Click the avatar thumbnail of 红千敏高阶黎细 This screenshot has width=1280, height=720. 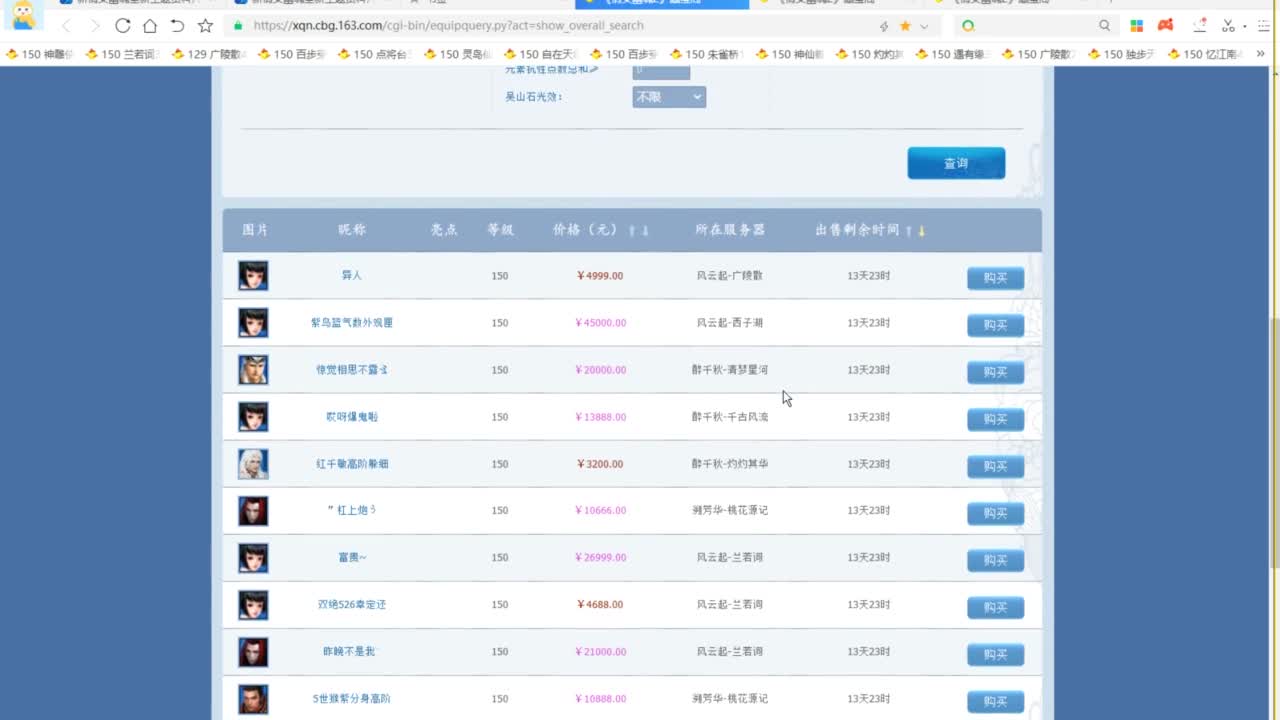(253, 464)
